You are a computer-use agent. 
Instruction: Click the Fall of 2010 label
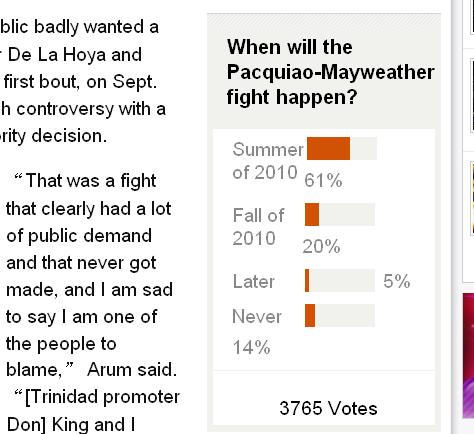click(258, 227)
